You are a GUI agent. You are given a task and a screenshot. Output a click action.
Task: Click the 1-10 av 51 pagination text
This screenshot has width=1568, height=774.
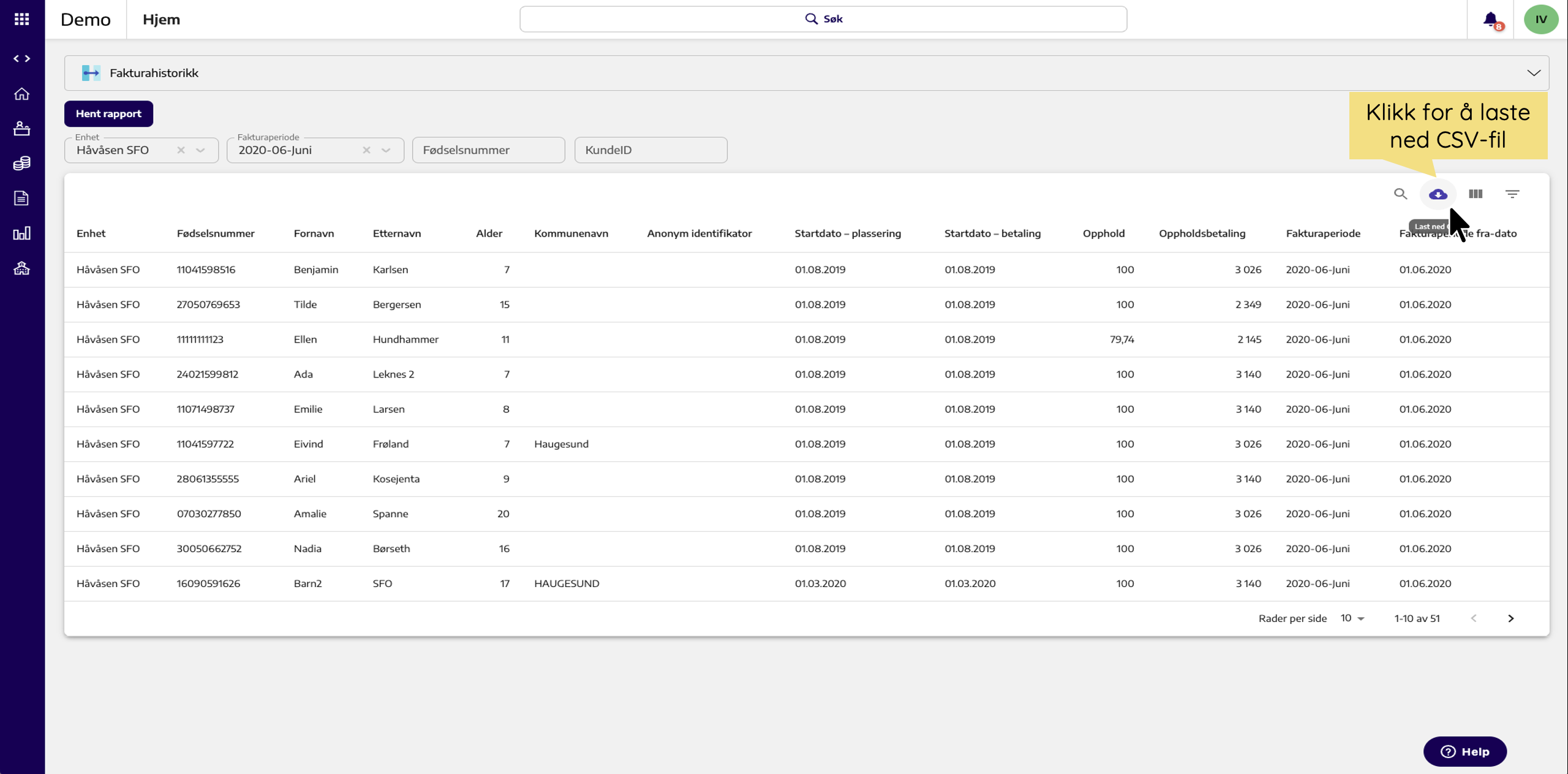point(1417,618)
